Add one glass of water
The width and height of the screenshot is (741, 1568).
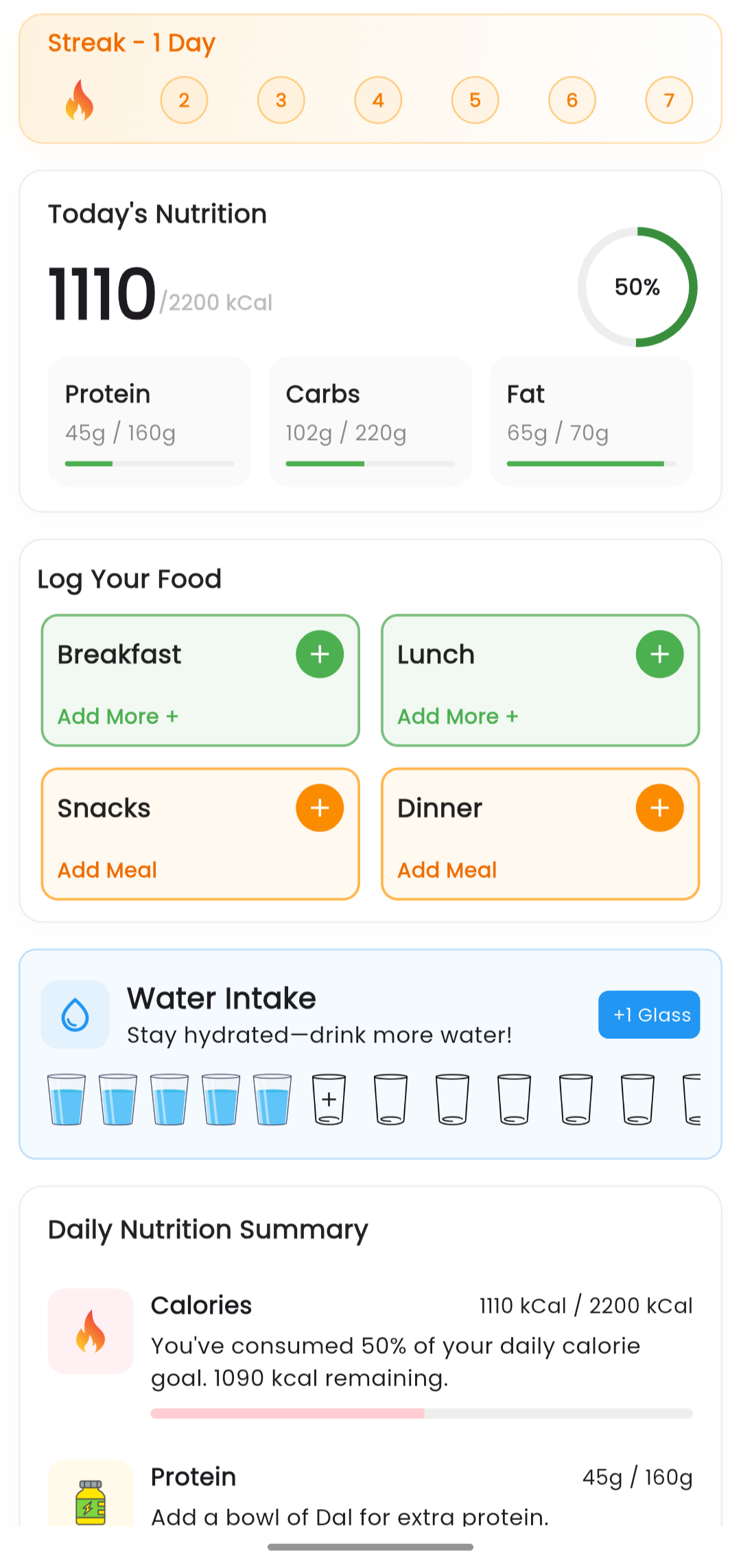click(x=649, y=1014)
